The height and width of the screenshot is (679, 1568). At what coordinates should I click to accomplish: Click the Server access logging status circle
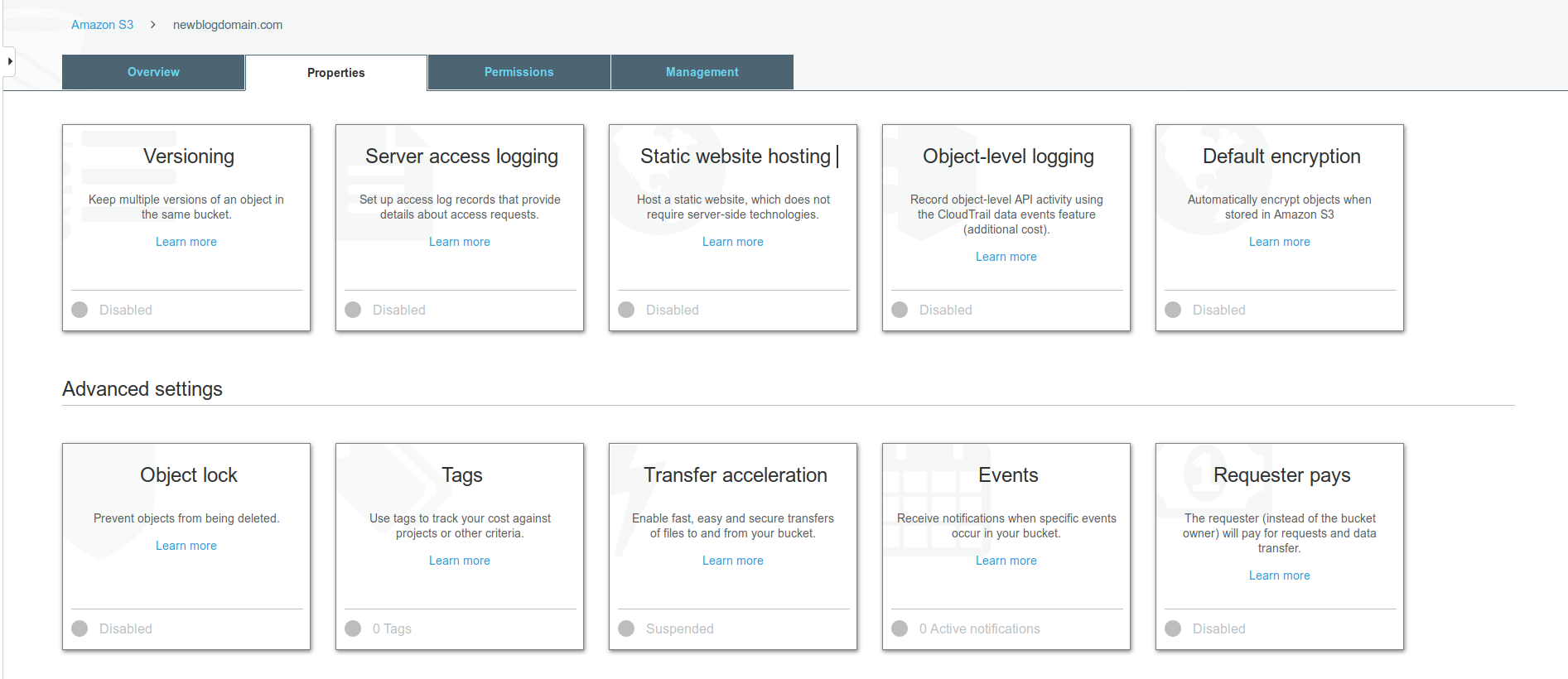tap(353, 310)
